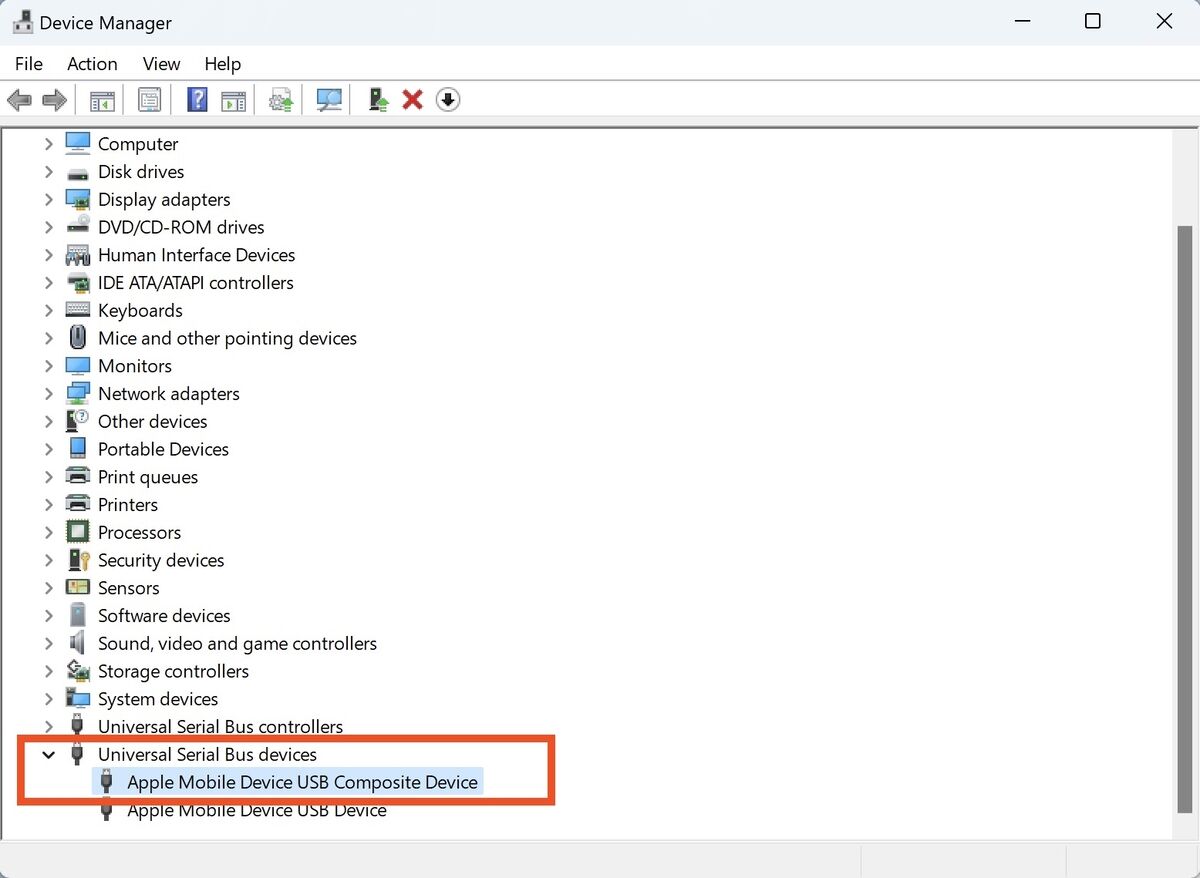This screenshot has height=878, width=1200.
Task: Expand the Software devices chevron
Action: 48,616
